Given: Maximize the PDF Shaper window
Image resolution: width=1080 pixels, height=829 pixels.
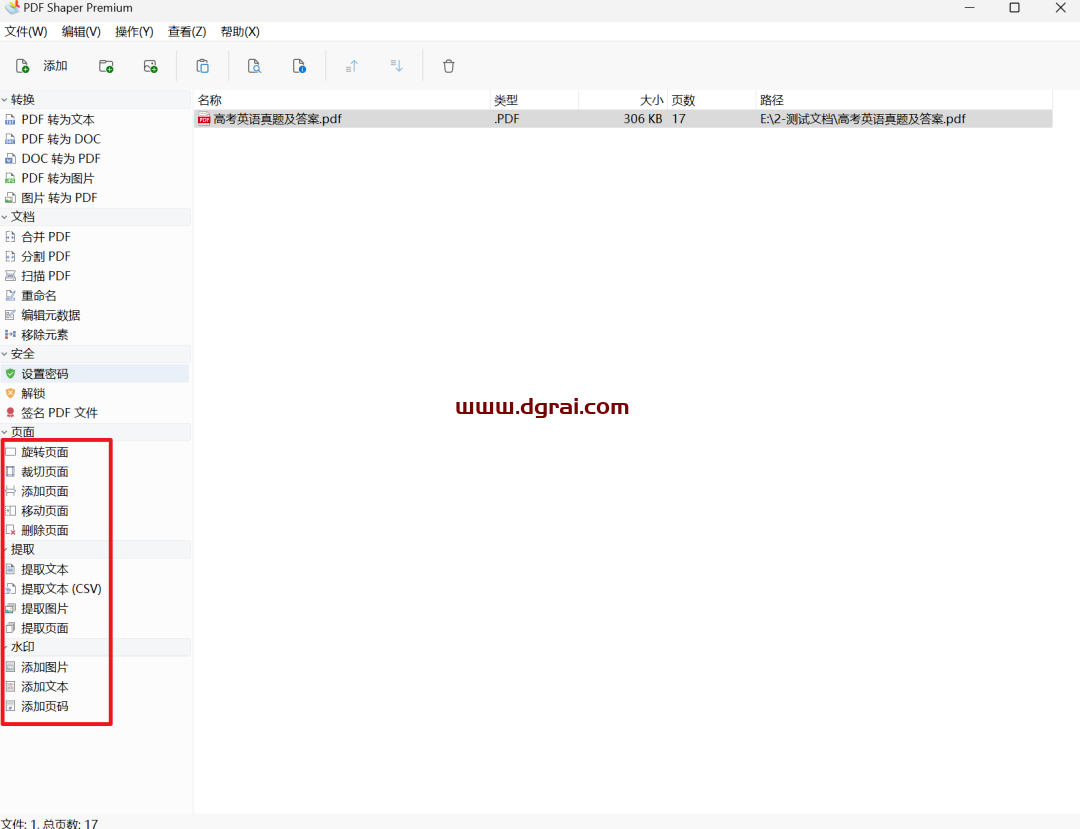Looking at the screenshot, I should click(x=1015, y=8).
